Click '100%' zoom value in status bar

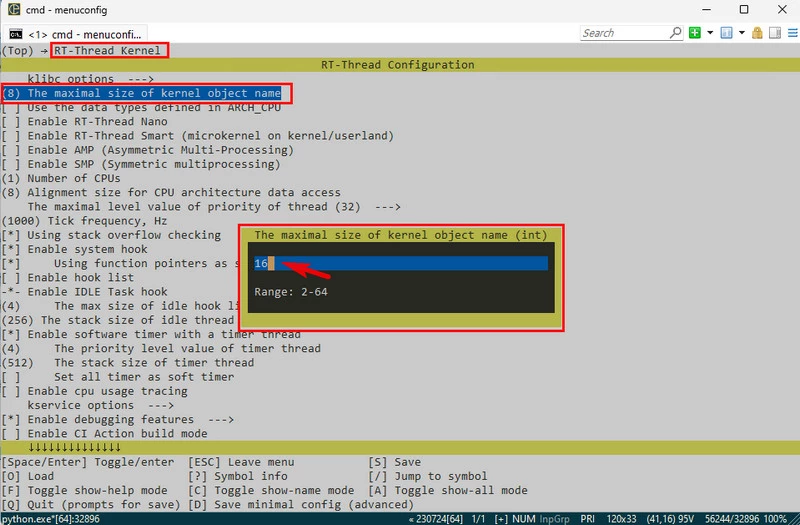click(775, 519)
